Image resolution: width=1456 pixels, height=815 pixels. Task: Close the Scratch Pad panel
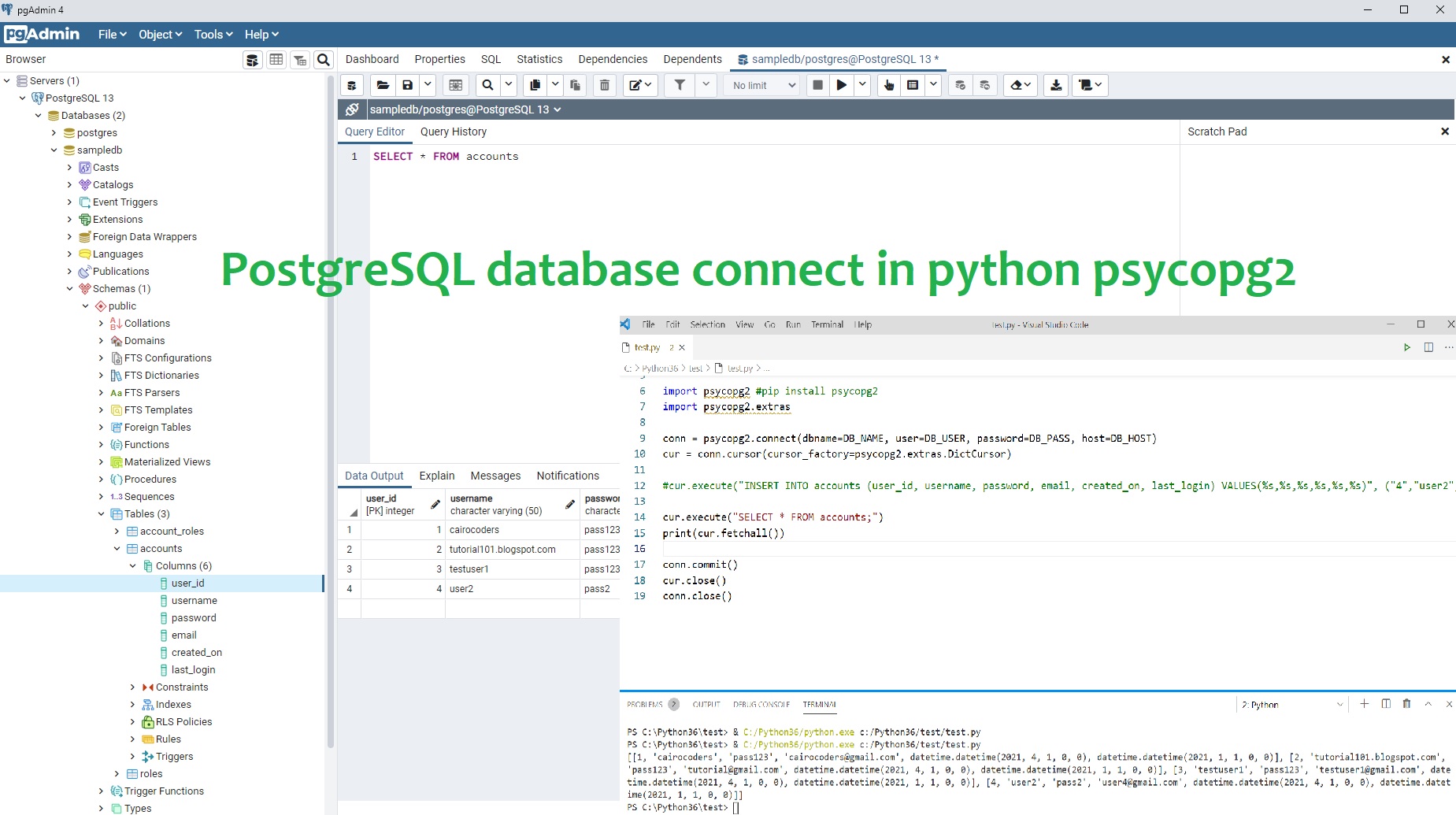(x=1445, y=132)
